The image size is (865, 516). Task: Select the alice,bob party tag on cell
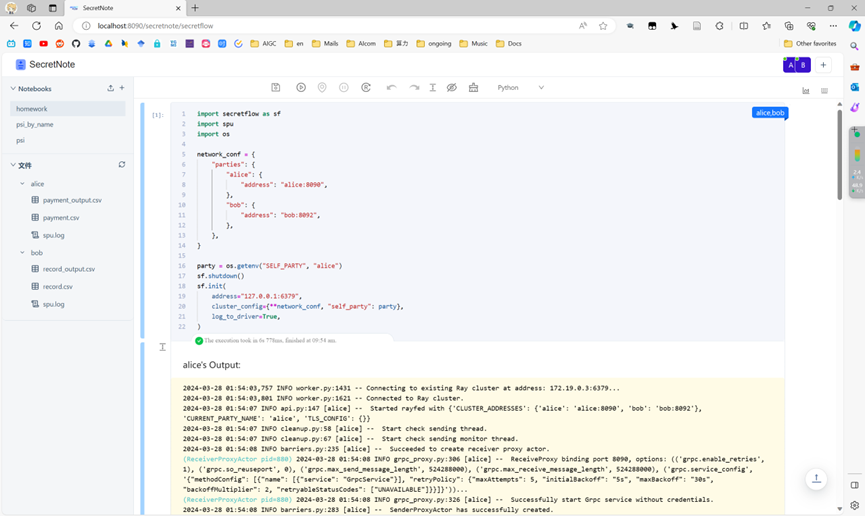(769, 113)
